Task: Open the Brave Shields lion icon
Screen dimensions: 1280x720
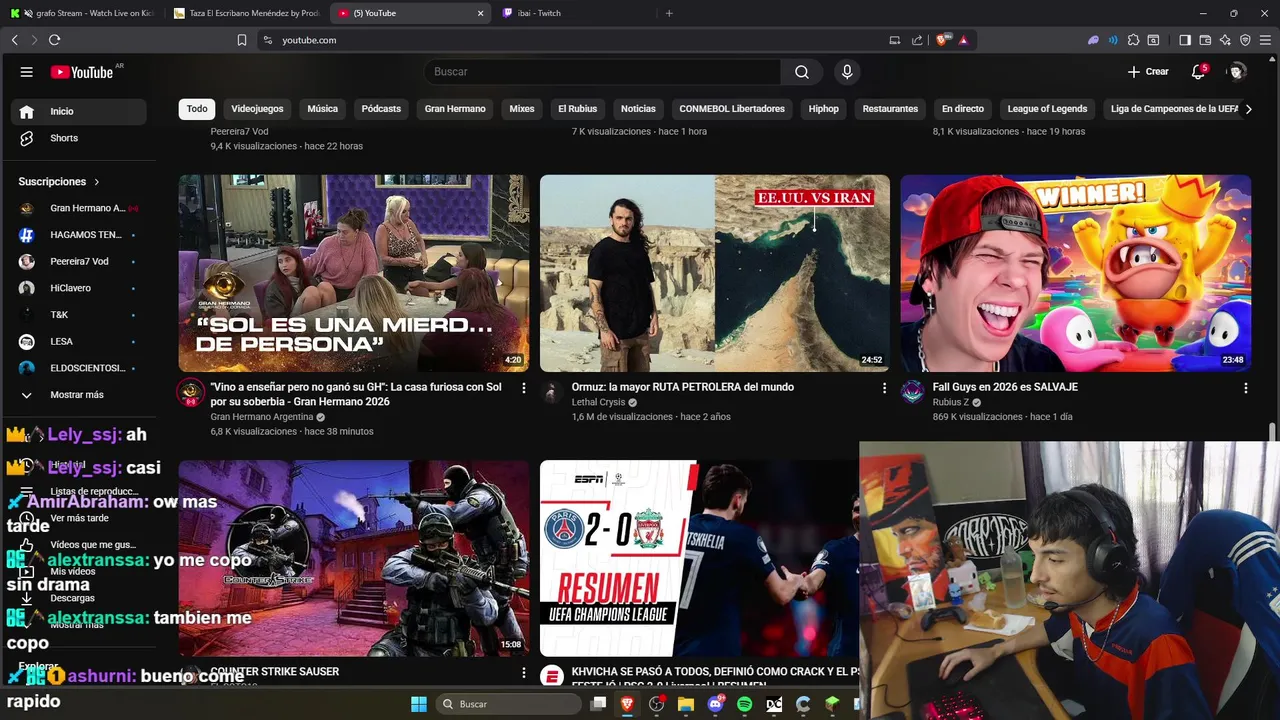Action: tap(942, 40)
